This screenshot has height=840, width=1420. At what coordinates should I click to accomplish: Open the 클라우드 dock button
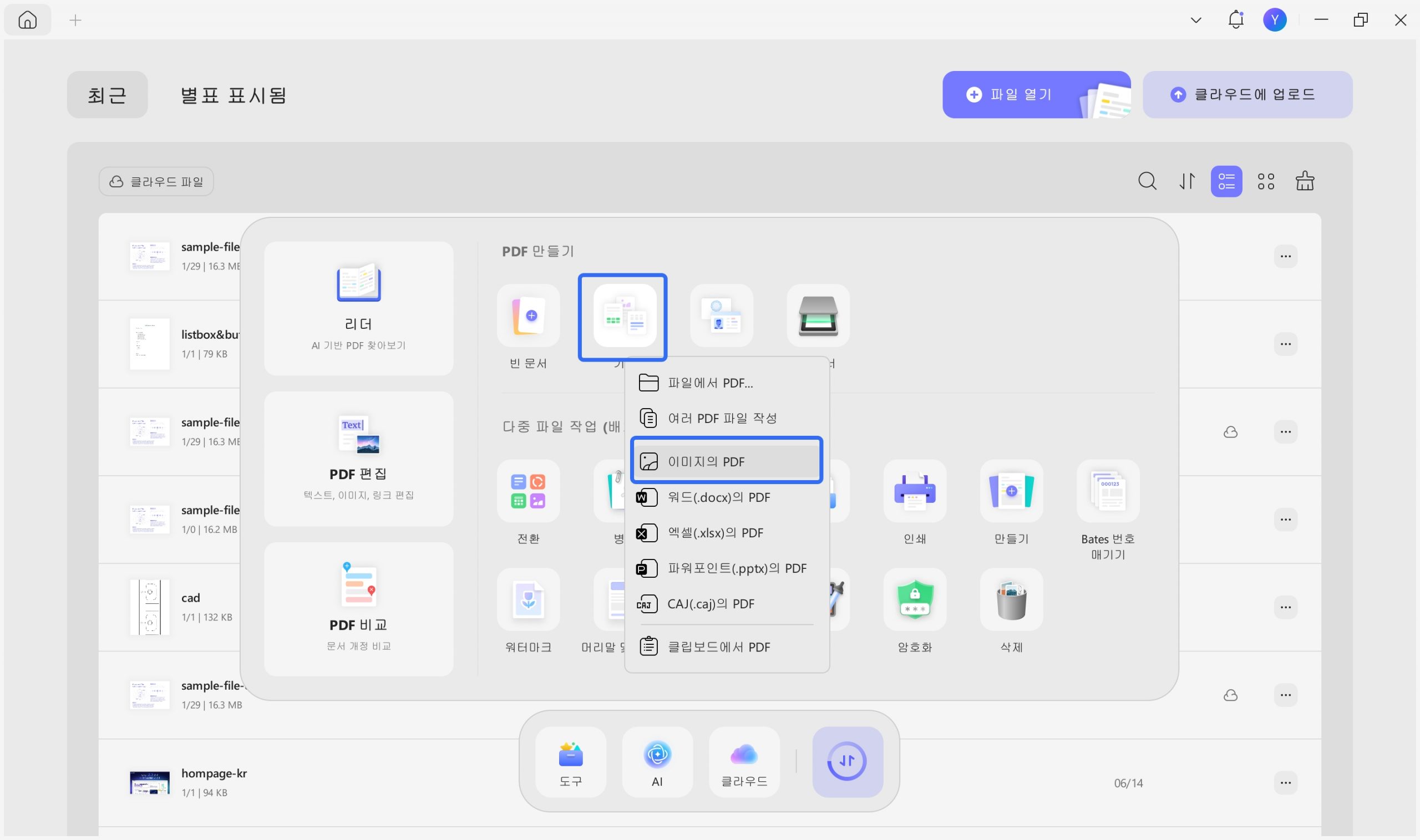tap(744, 762)
